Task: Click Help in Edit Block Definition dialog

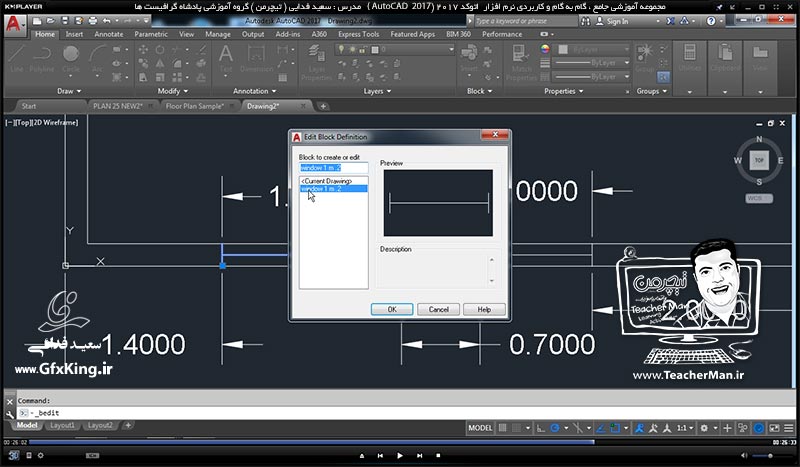Action: tap(484, 309)
